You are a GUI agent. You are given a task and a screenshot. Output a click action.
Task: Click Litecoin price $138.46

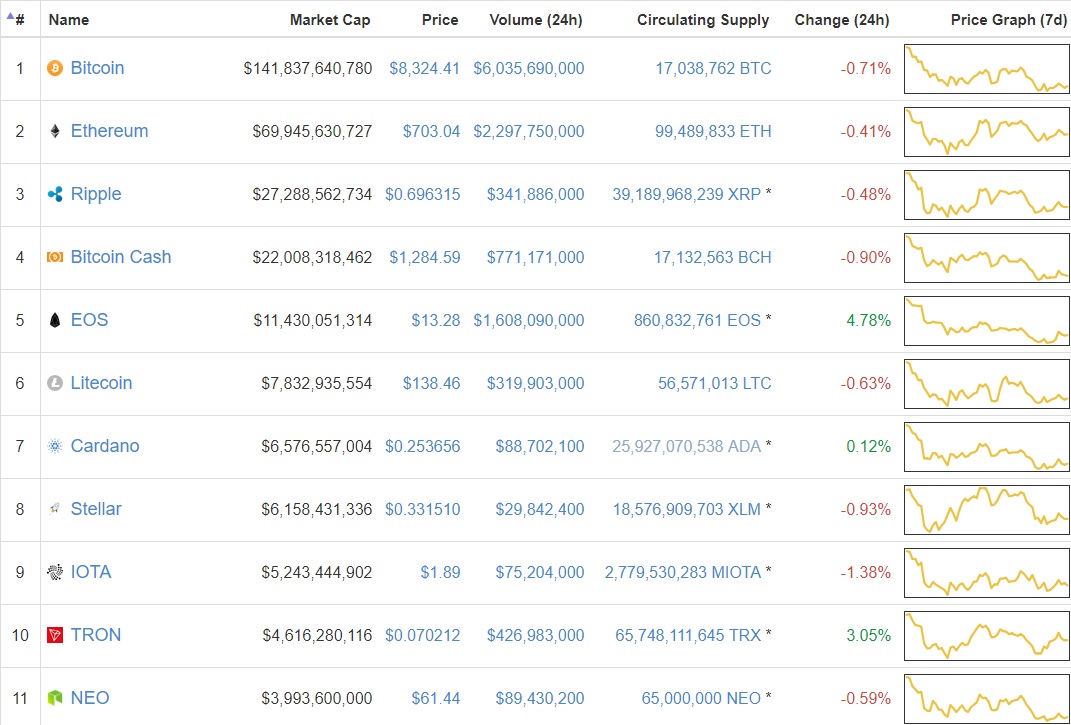click(x=432, y=383)
